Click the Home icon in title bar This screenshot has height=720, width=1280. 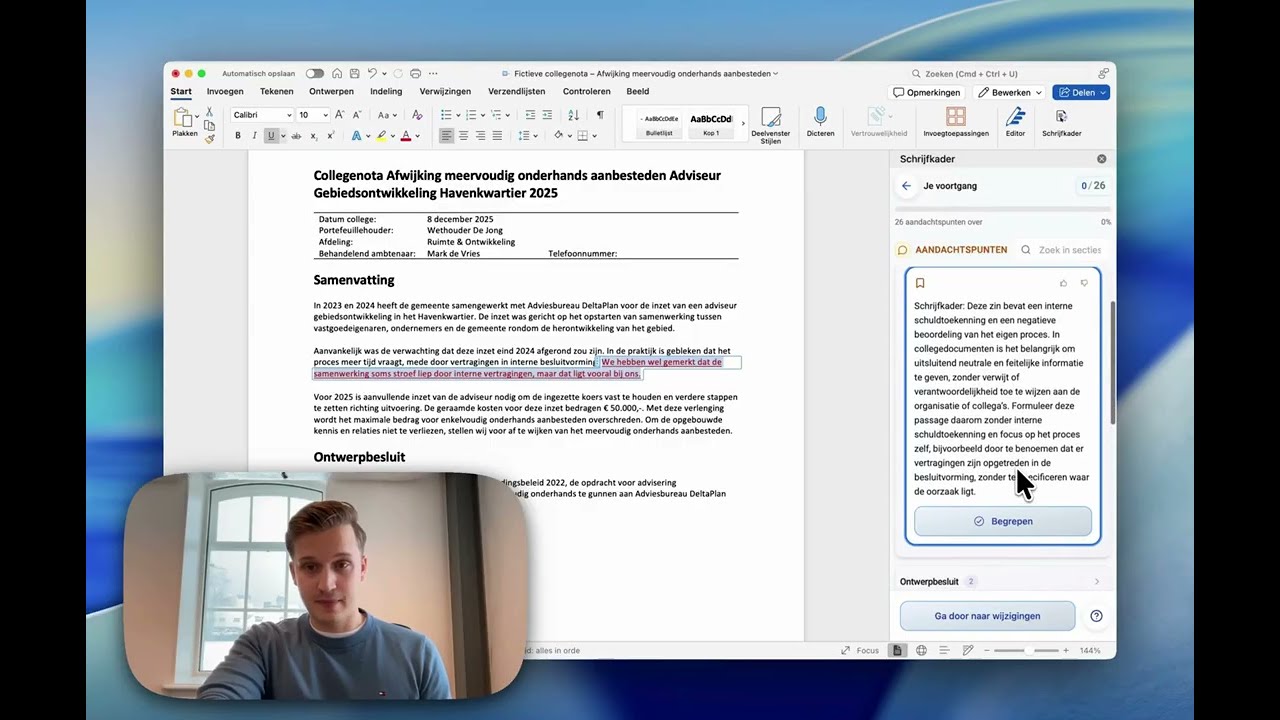pyautogui.click(x=337, y=74)
